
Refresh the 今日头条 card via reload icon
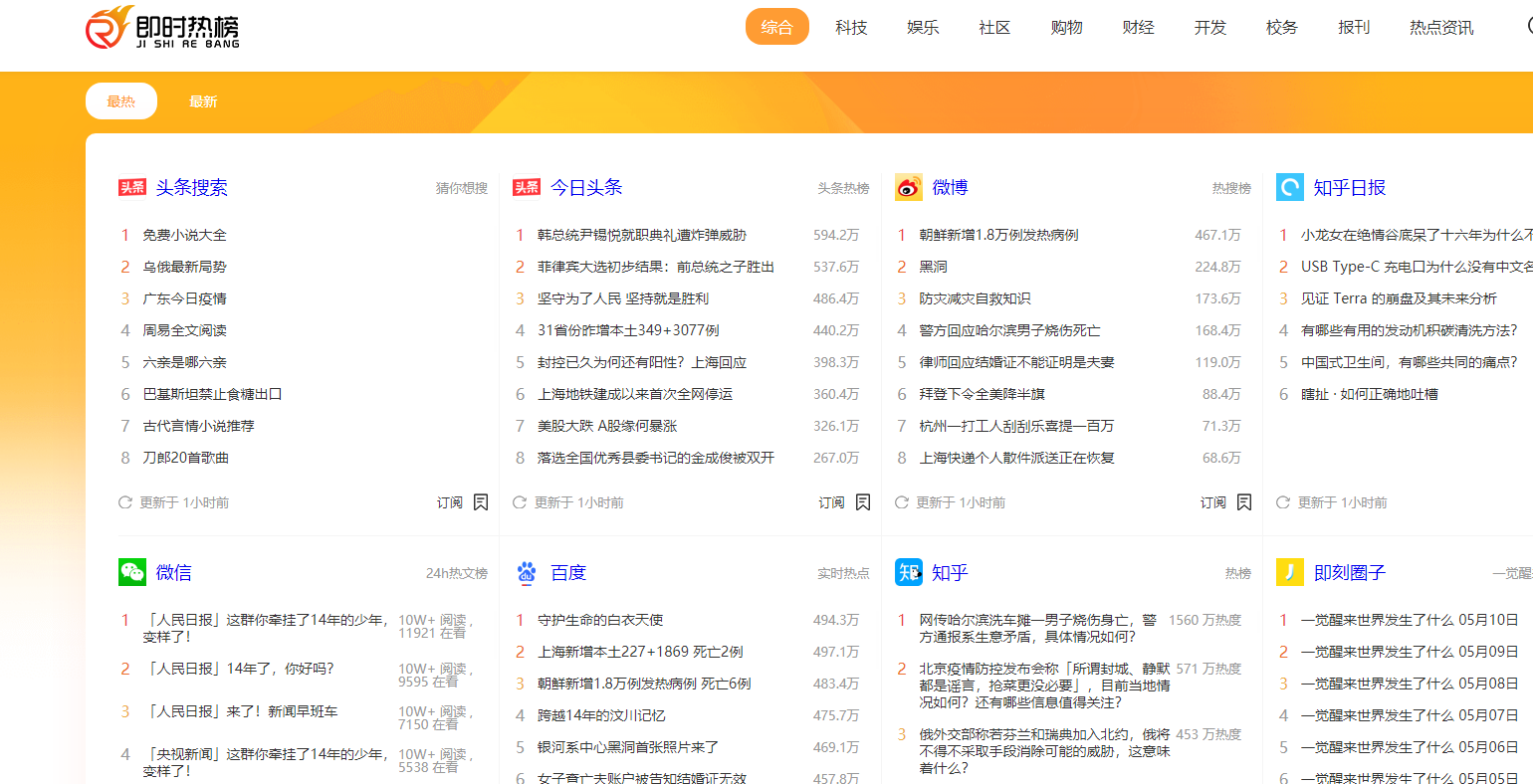pos(520,502)
